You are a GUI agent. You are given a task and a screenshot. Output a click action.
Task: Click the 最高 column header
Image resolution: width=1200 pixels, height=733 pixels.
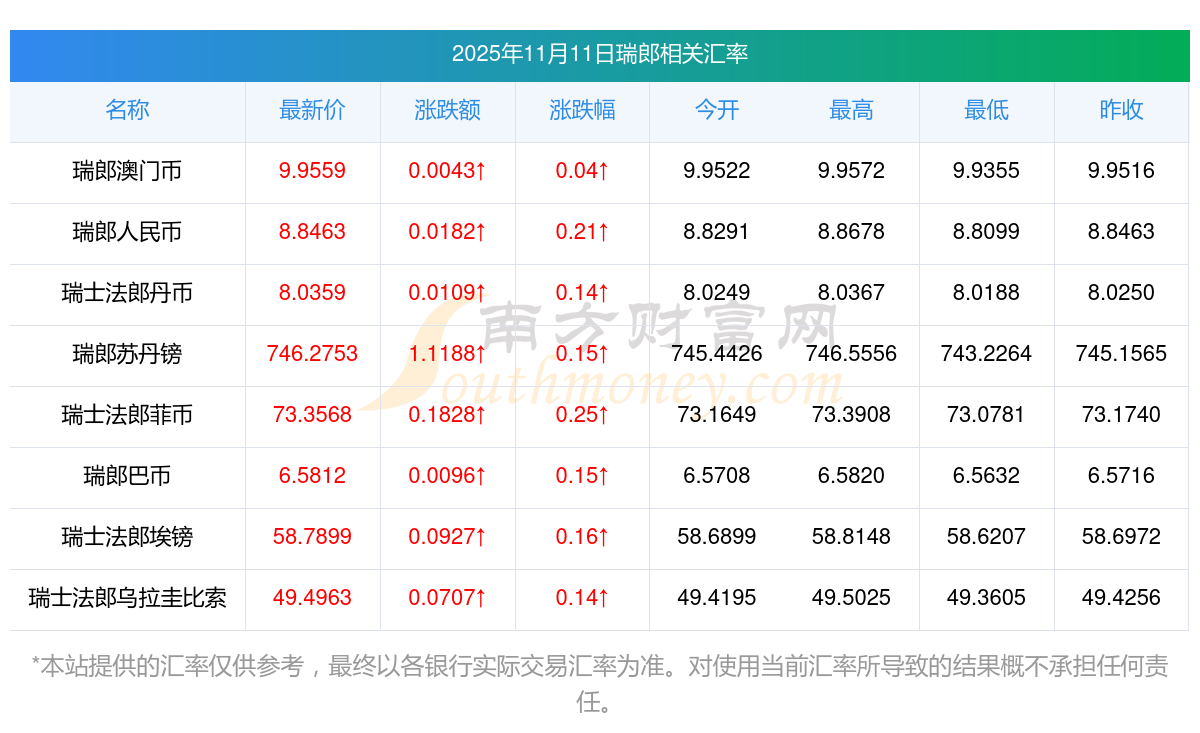tap(851, 110)
